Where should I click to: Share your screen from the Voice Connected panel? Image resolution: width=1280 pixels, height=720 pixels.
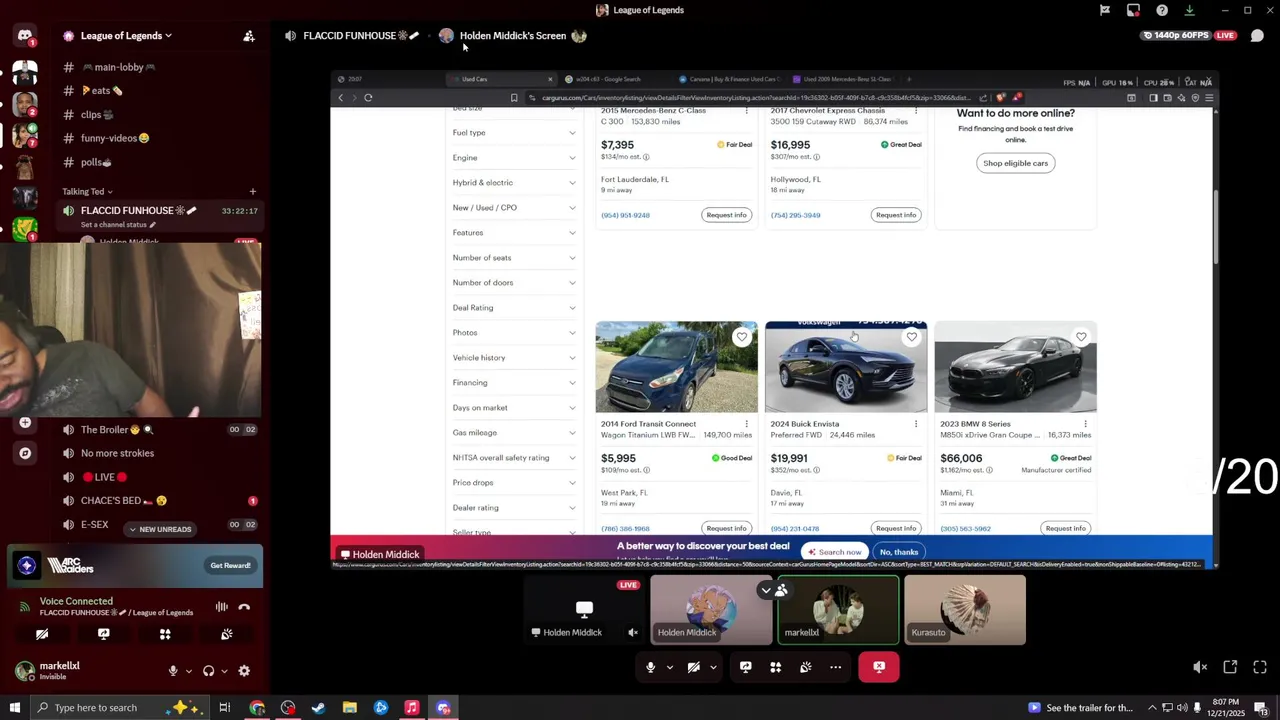click(x=103, y=634)
